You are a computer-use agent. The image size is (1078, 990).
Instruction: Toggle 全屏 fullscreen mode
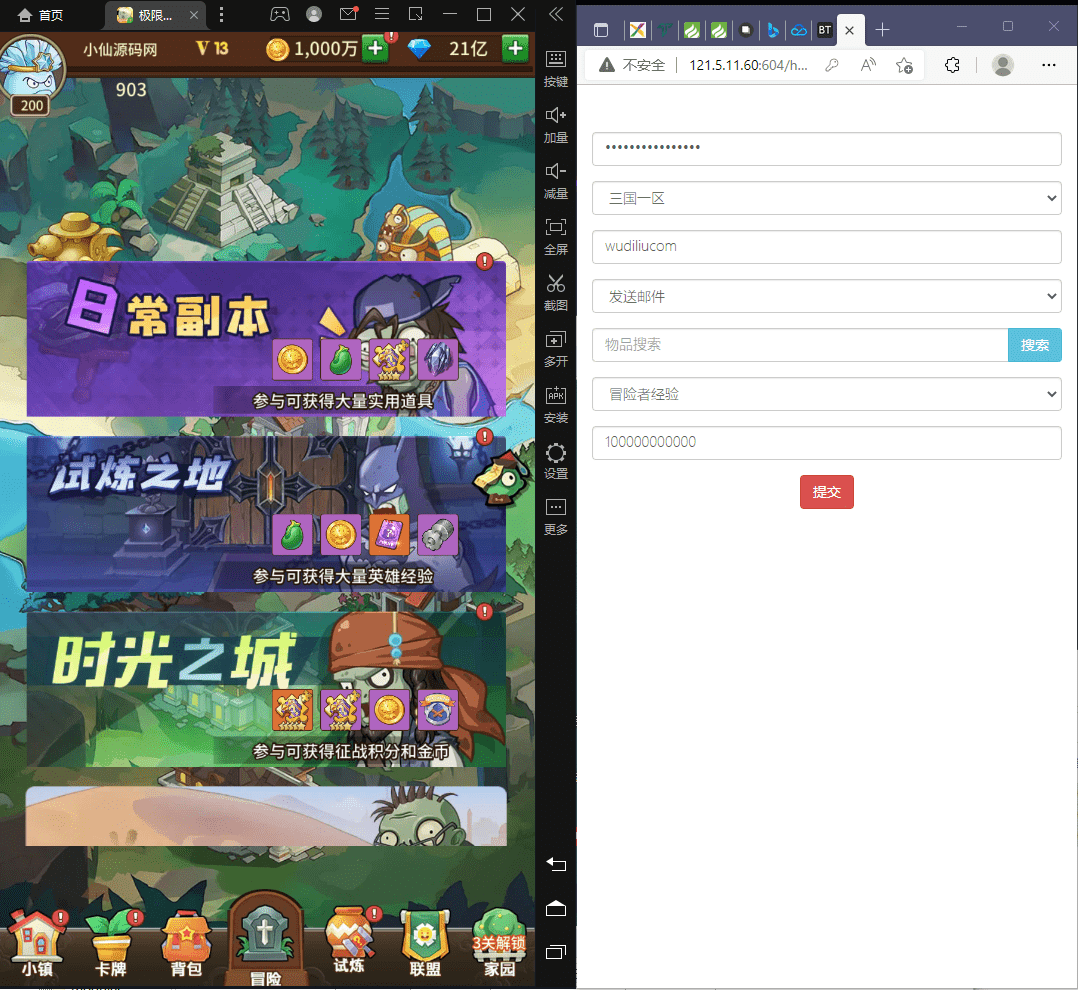coord(556,237)
